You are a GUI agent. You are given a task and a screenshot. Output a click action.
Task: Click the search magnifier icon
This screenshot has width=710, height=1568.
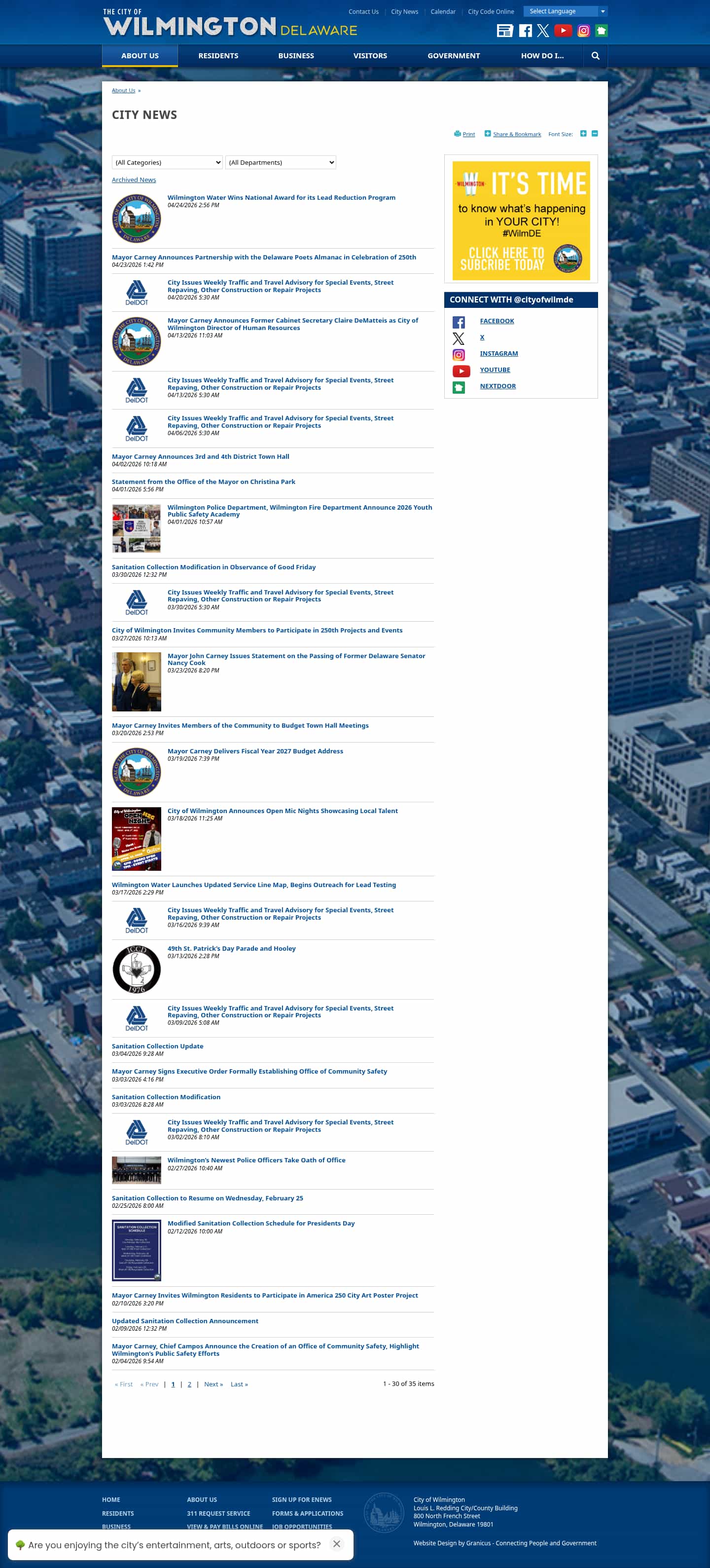[x=595, y=55]
